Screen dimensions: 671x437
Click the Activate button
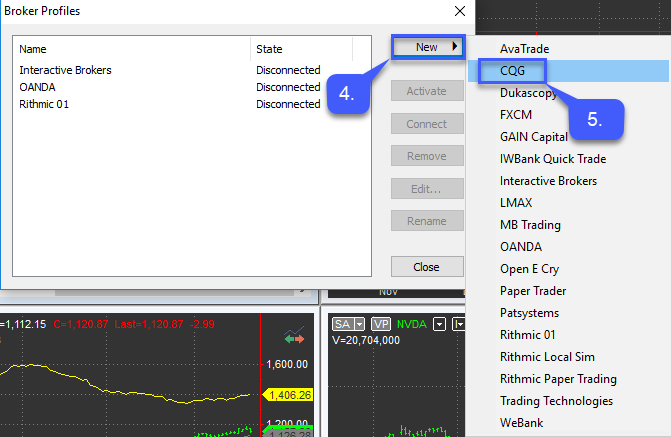(427, 91)
